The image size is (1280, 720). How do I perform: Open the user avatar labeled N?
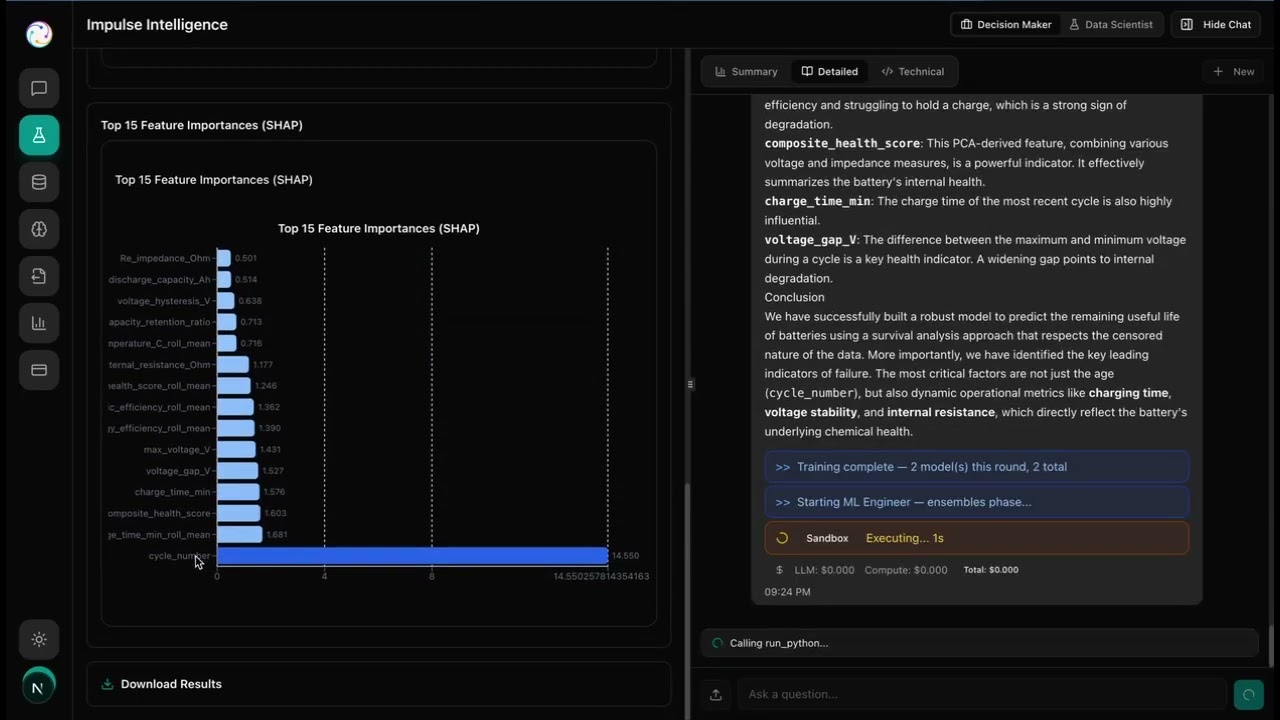(x=39, y=687)
